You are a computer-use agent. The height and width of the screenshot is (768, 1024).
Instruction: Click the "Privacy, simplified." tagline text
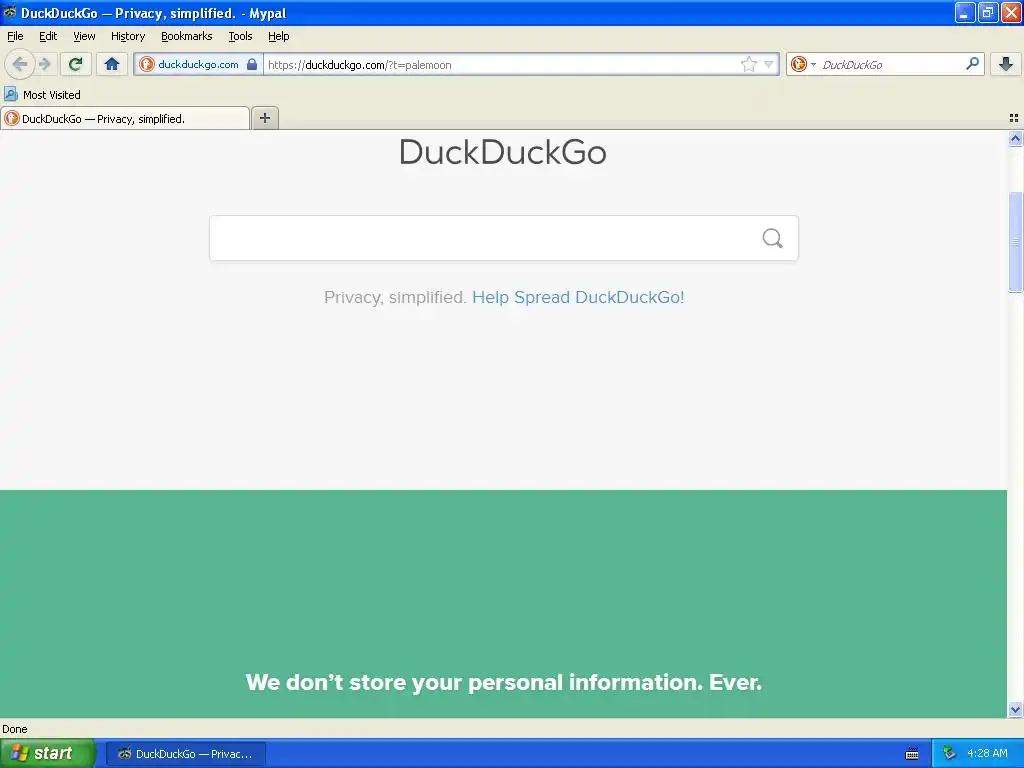click(395, 297)
